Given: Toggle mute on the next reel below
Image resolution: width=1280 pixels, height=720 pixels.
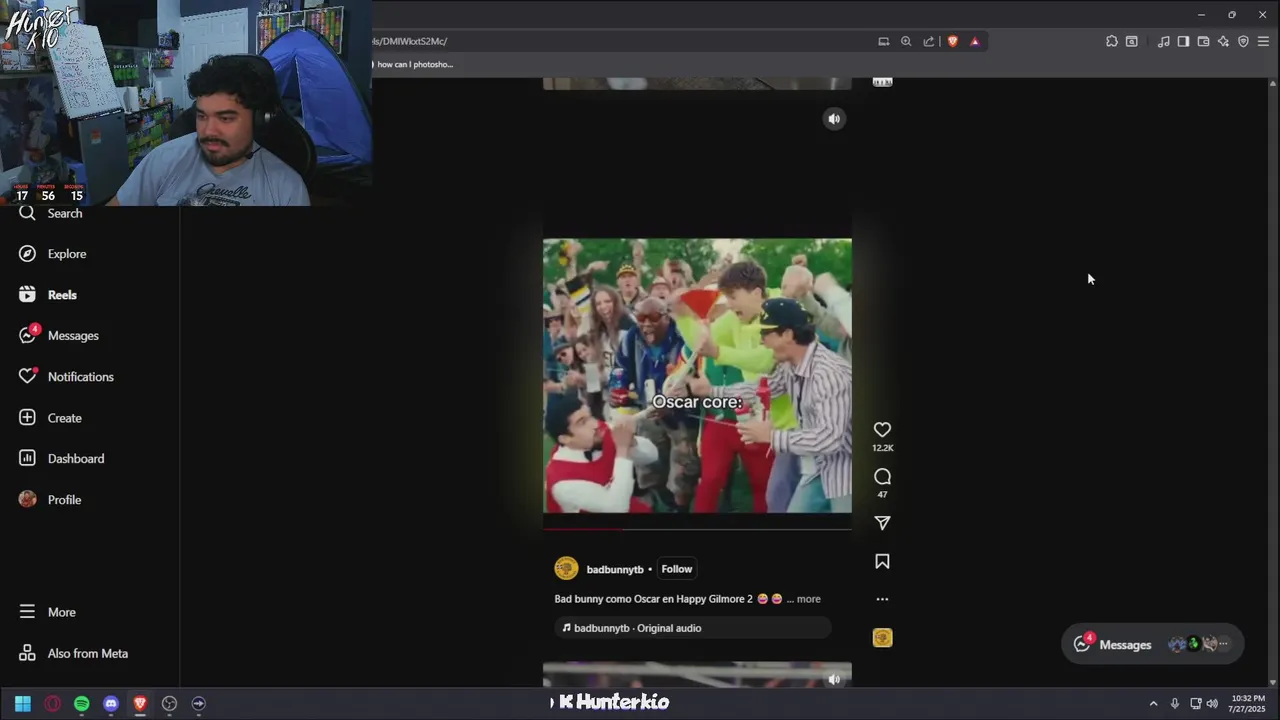Looking at the screenshot, I should pyautogui.click(x=834, y=679).
